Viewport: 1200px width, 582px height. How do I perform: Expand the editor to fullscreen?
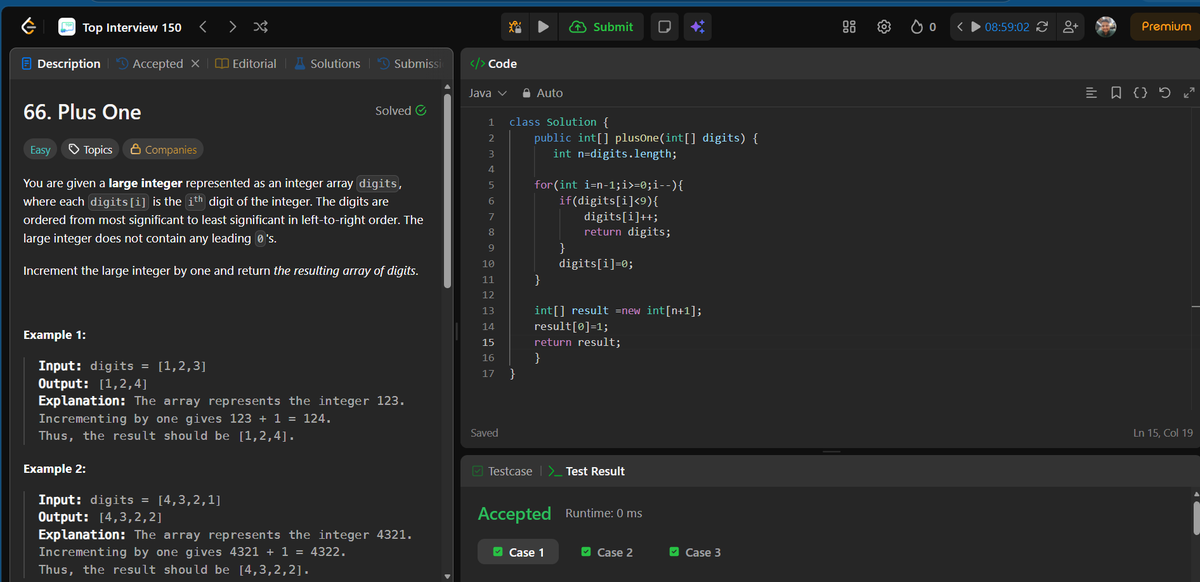tap(1188, 93)
